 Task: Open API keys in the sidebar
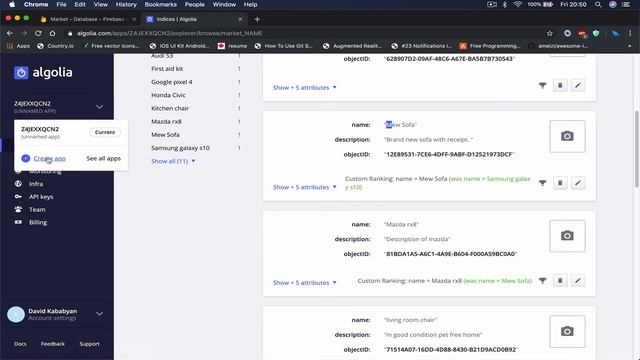tap(41, 197)
